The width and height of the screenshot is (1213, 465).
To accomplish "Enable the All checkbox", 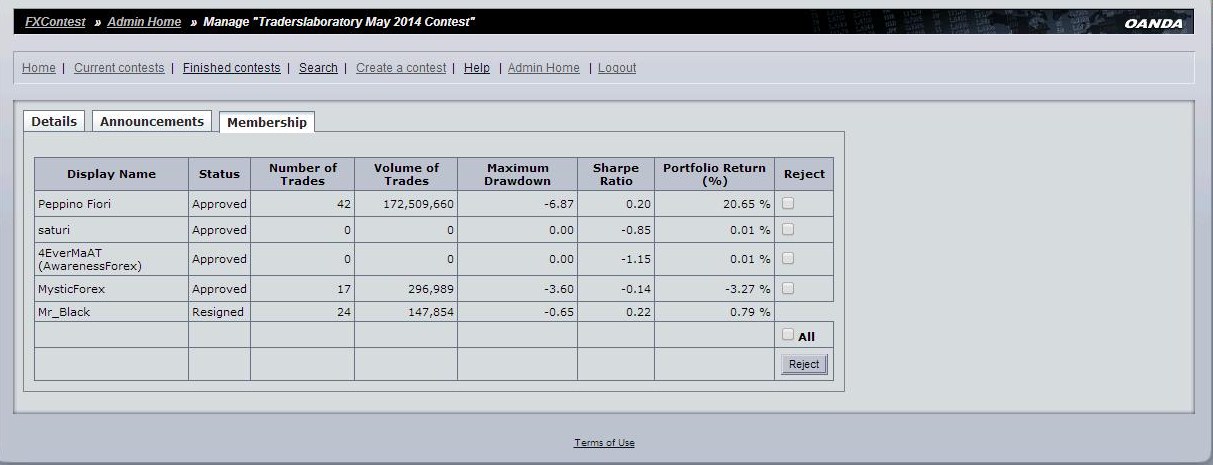I will (x=788, y=335).
